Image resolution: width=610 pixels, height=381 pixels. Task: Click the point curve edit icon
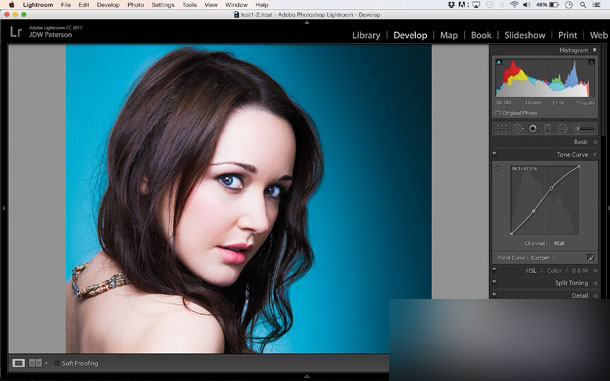(591, 258)
